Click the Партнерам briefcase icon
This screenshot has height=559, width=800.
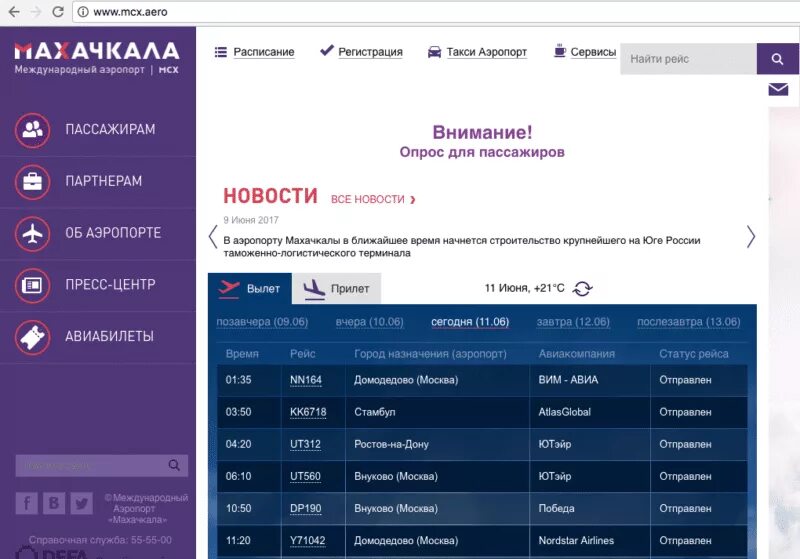pyautogui.click(x=33, y=182)
